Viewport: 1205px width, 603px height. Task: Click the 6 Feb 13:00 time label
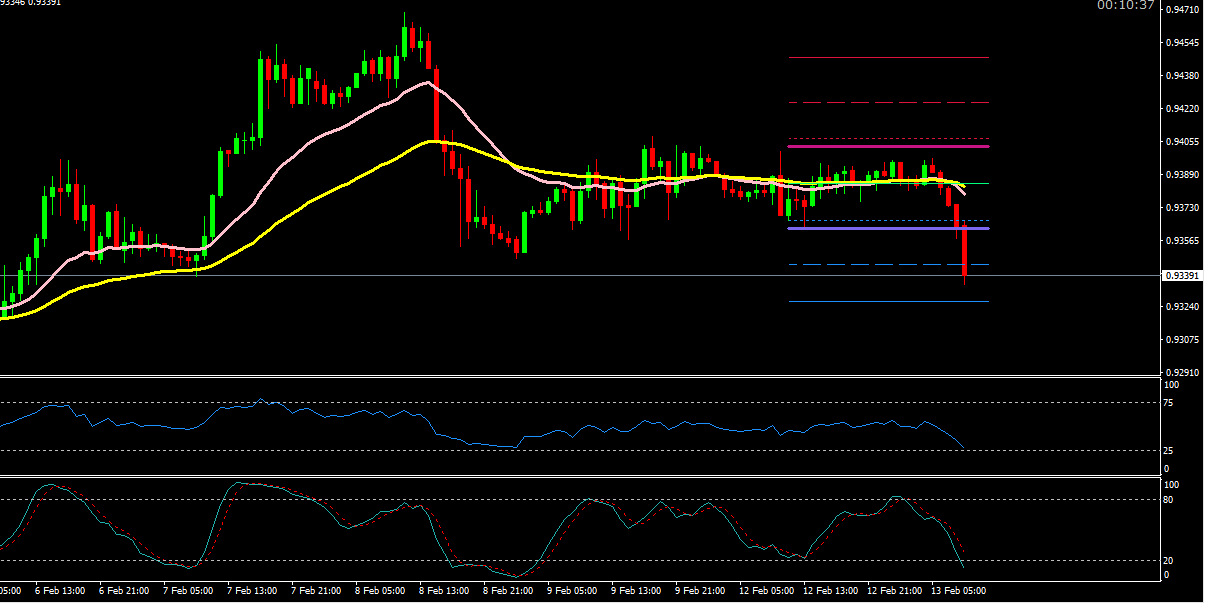[x=60, y=591]
